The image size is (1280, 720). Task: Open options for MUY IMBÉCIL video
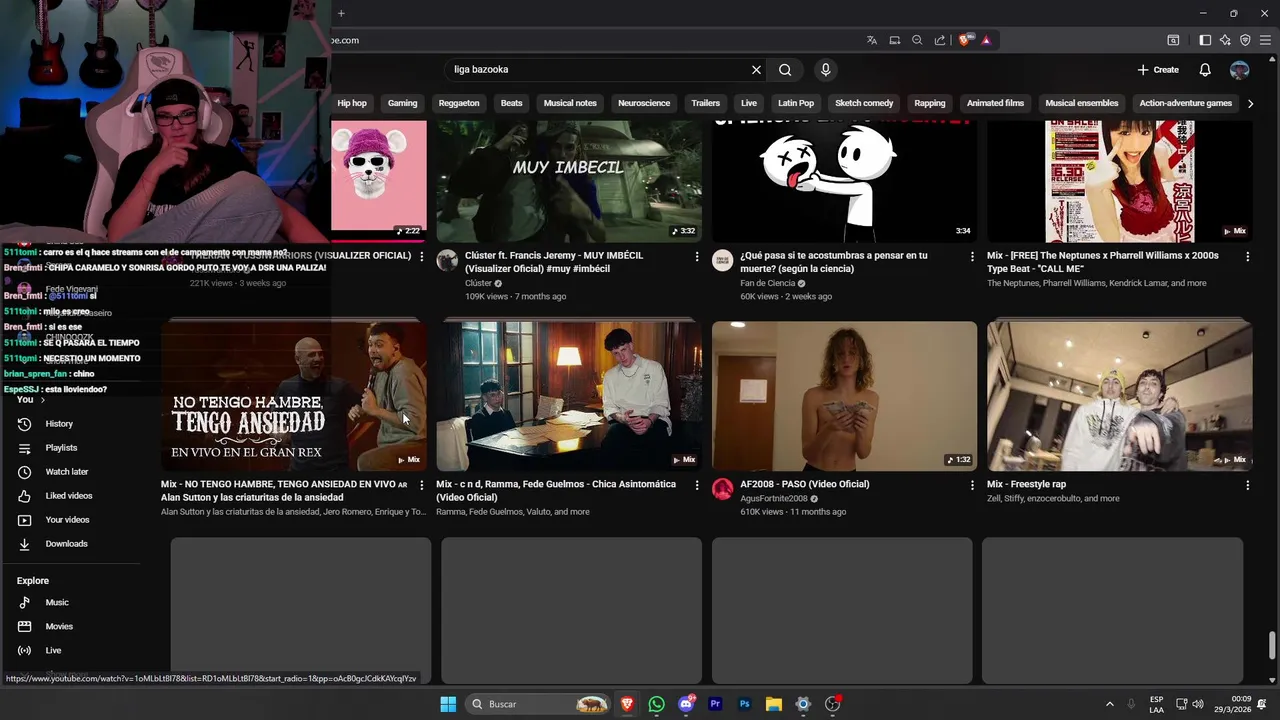pos(697,257)
